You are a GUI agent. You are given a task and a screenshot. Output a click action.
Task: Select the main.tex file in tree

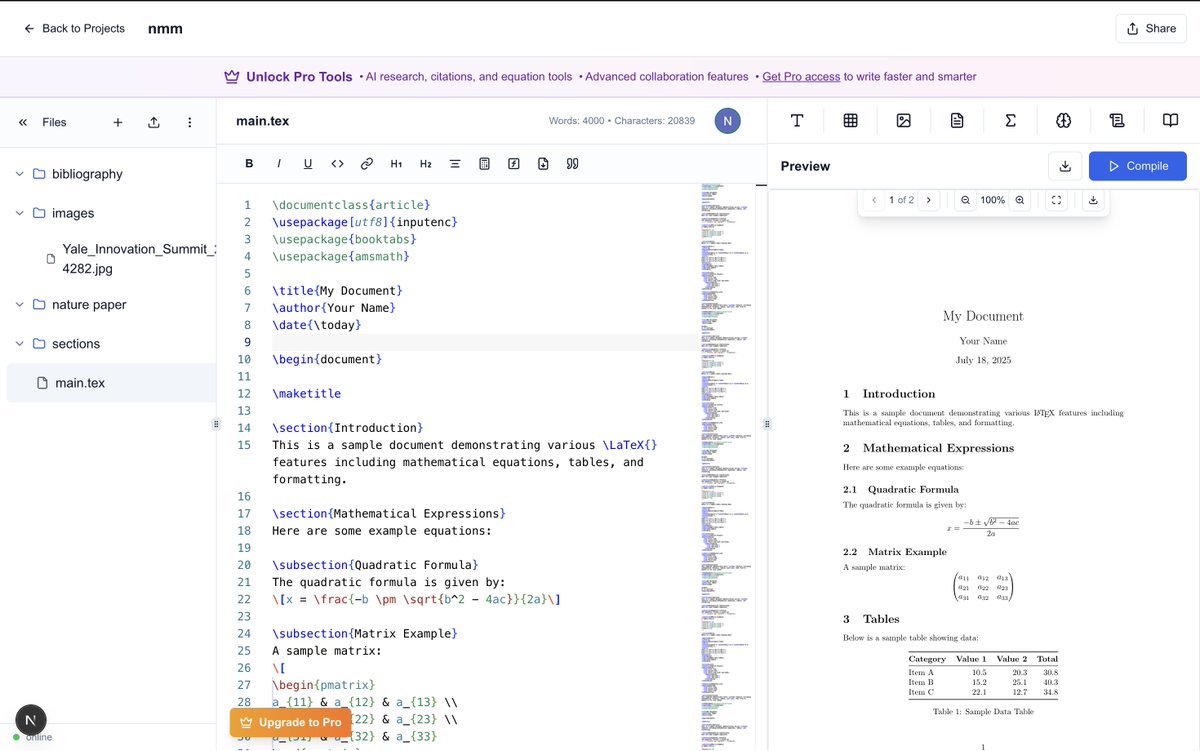point(111,383)
